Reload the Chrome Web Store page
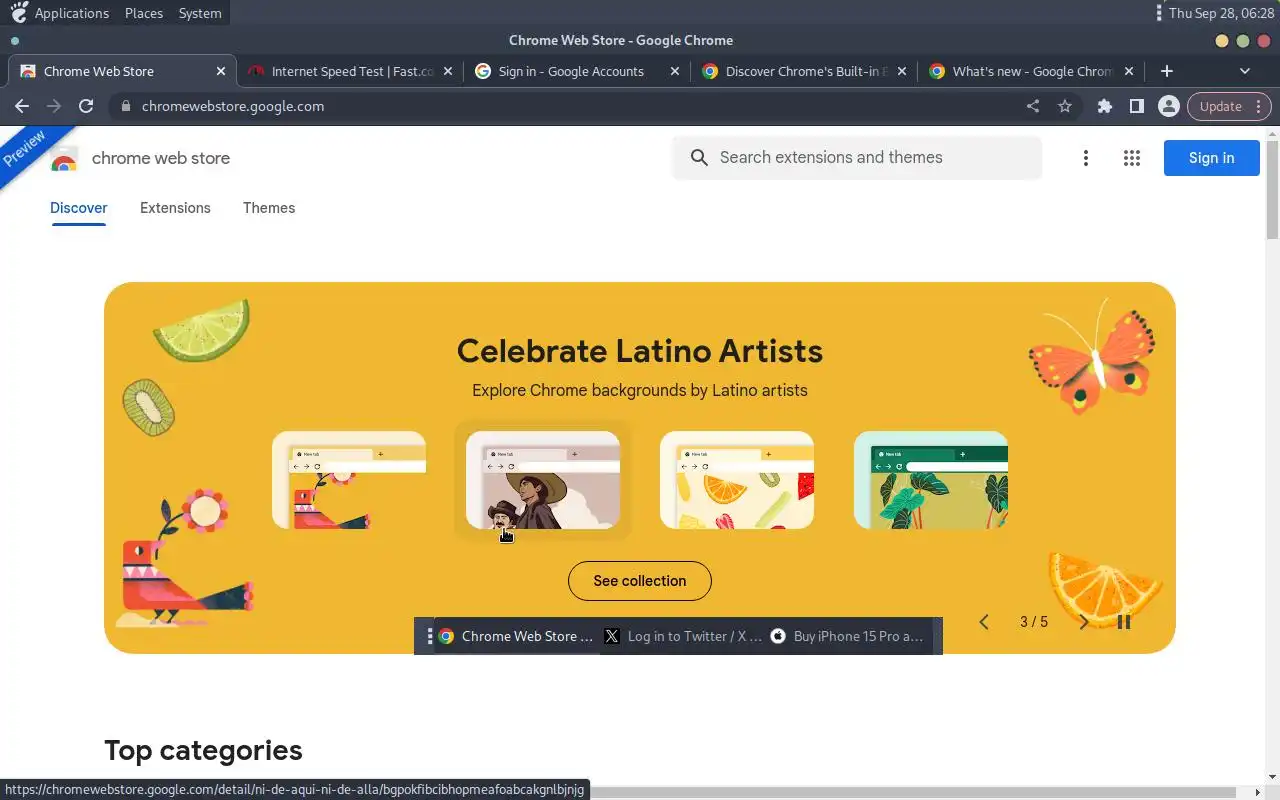 (x=86, y=106)
